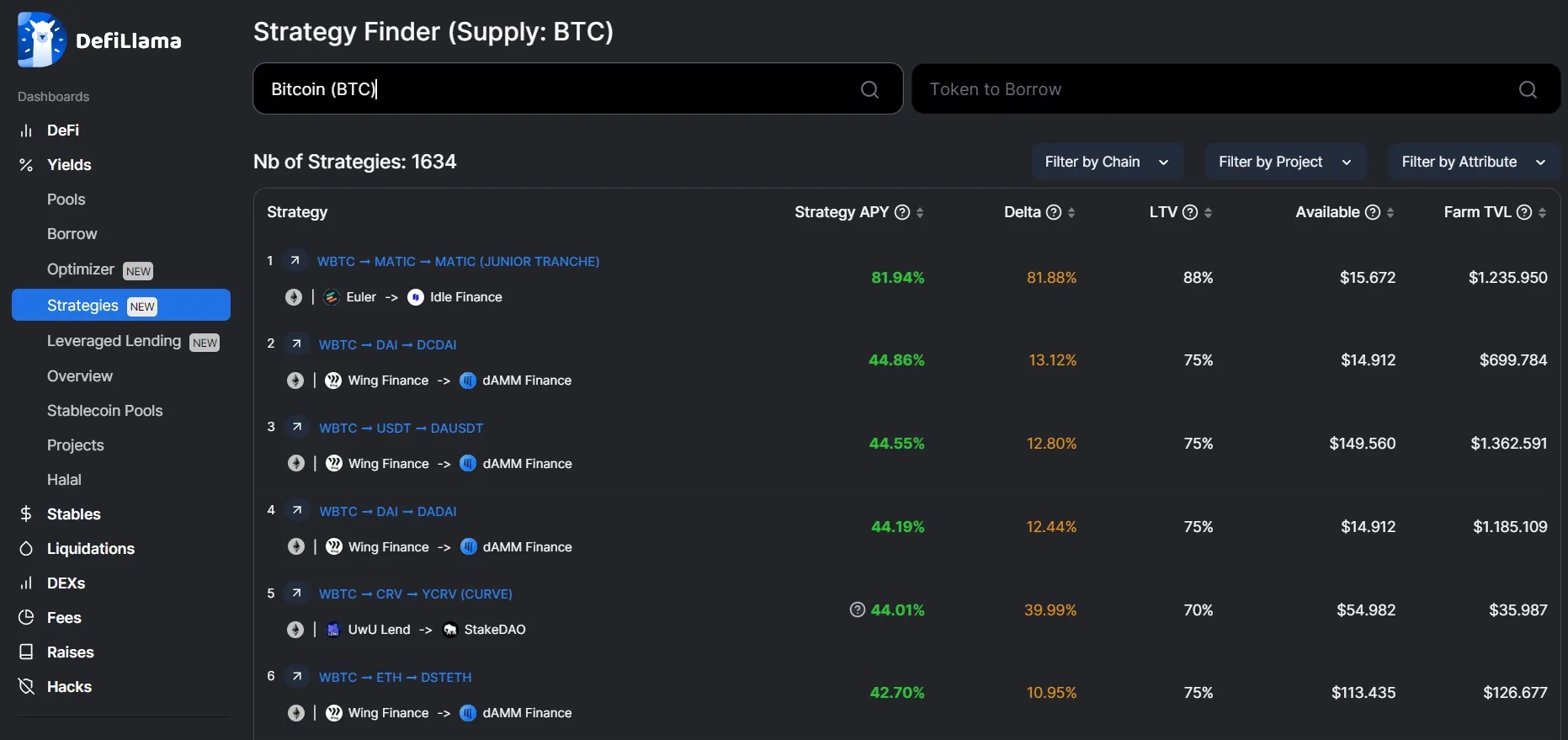Click the question mark next to 44.01% APY
Viewport: 1568px width, 740px height.
pyautogui.click(x=858, y=610)
